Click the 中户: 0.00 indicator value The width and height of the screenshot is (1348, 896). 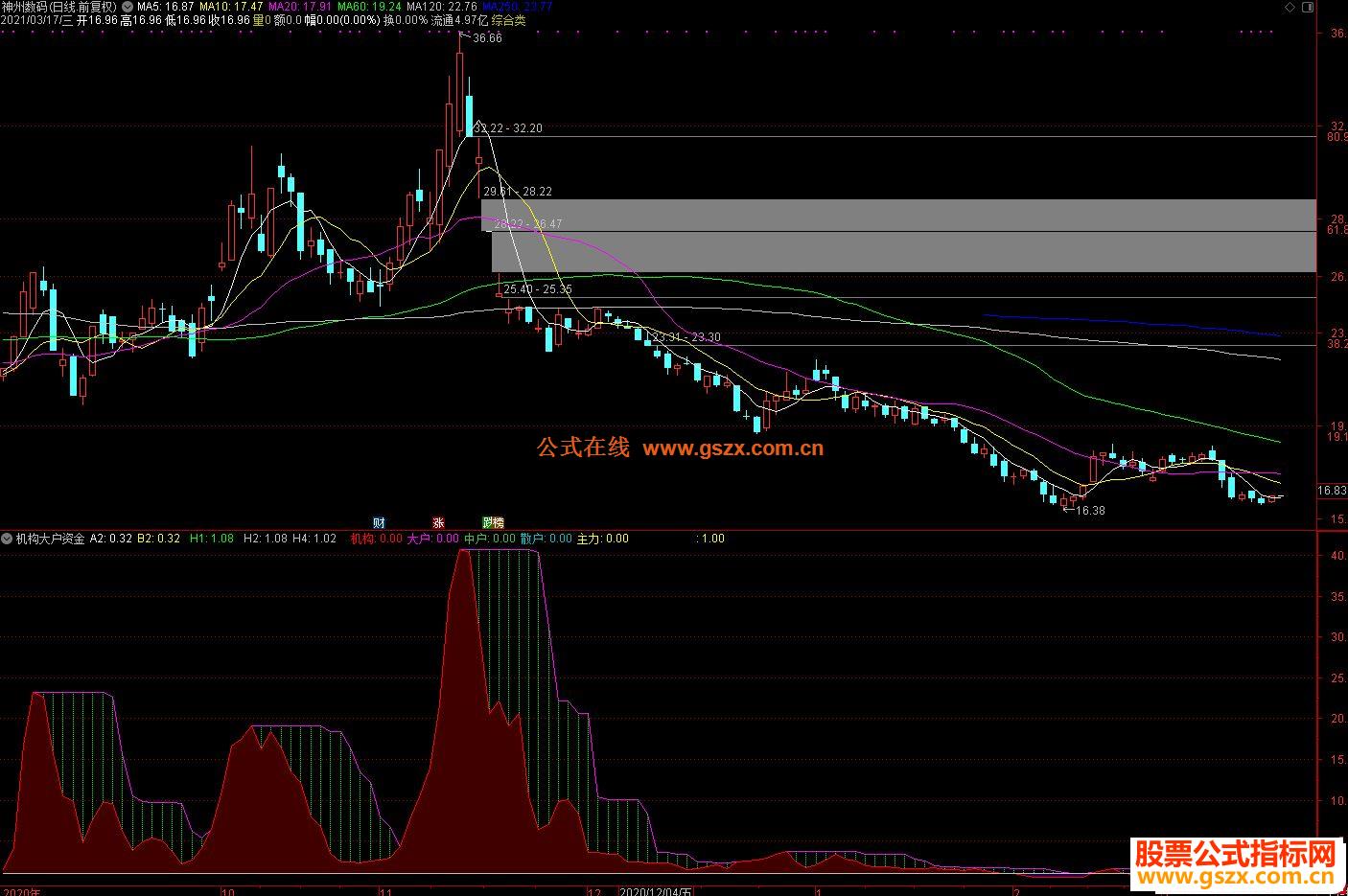[x=490, y=539]
